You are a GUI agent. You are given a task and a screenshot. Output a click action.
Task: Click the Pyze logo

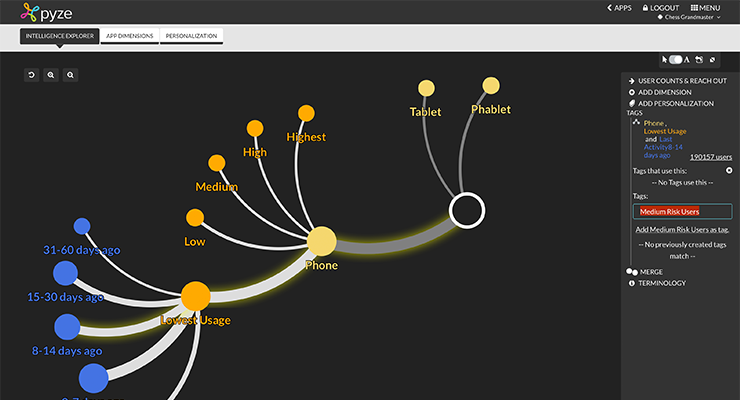46,12
